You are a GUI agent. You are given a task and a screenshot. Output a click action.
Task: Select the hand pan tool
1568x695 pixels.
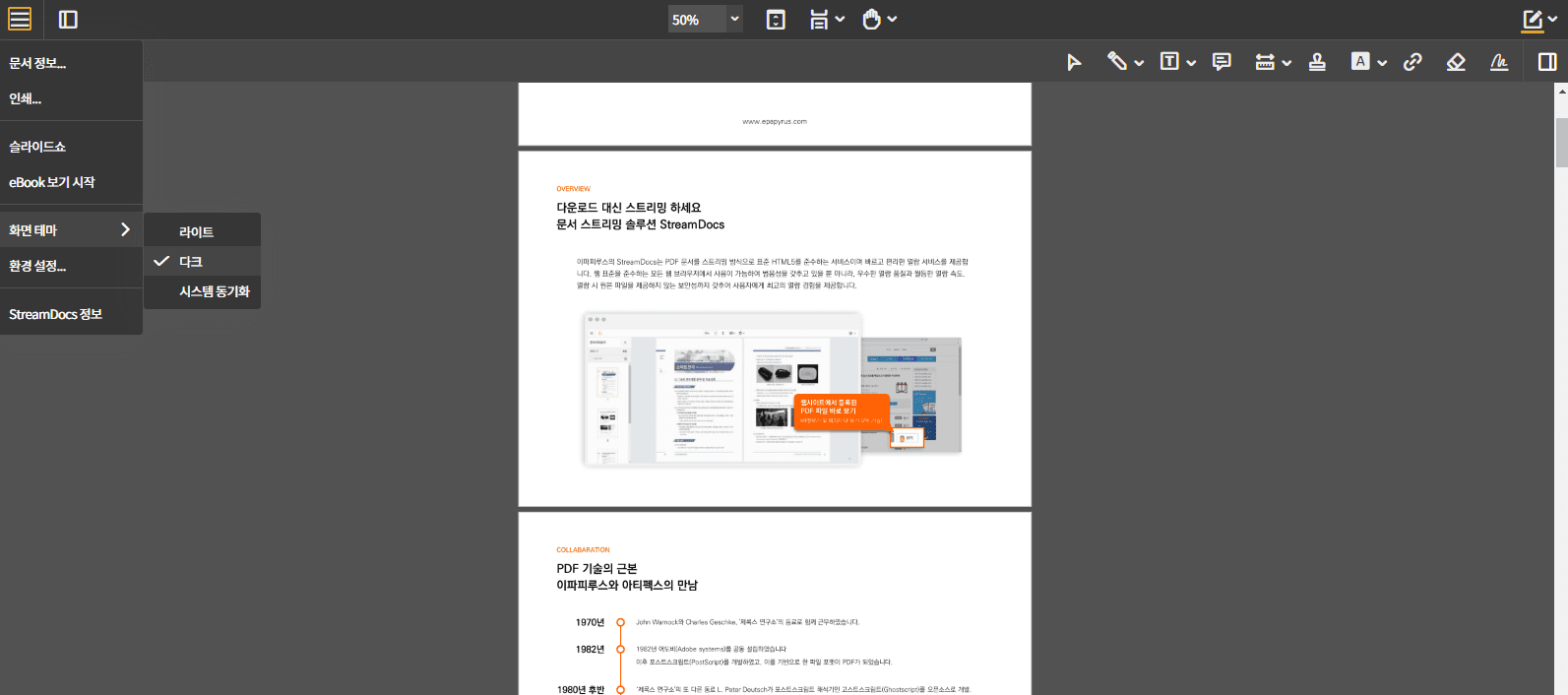871,20
